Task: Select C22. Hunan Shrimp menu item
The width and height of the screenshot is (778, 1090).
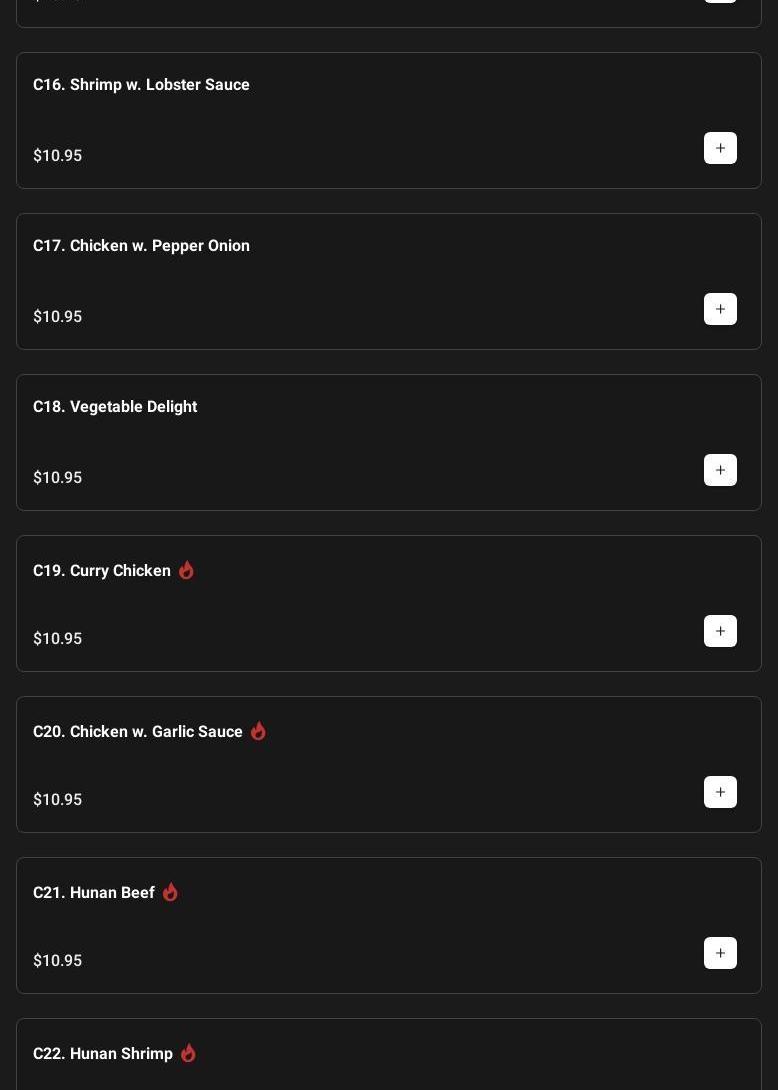Action: pyautogui.click(x=103, y=1054)
